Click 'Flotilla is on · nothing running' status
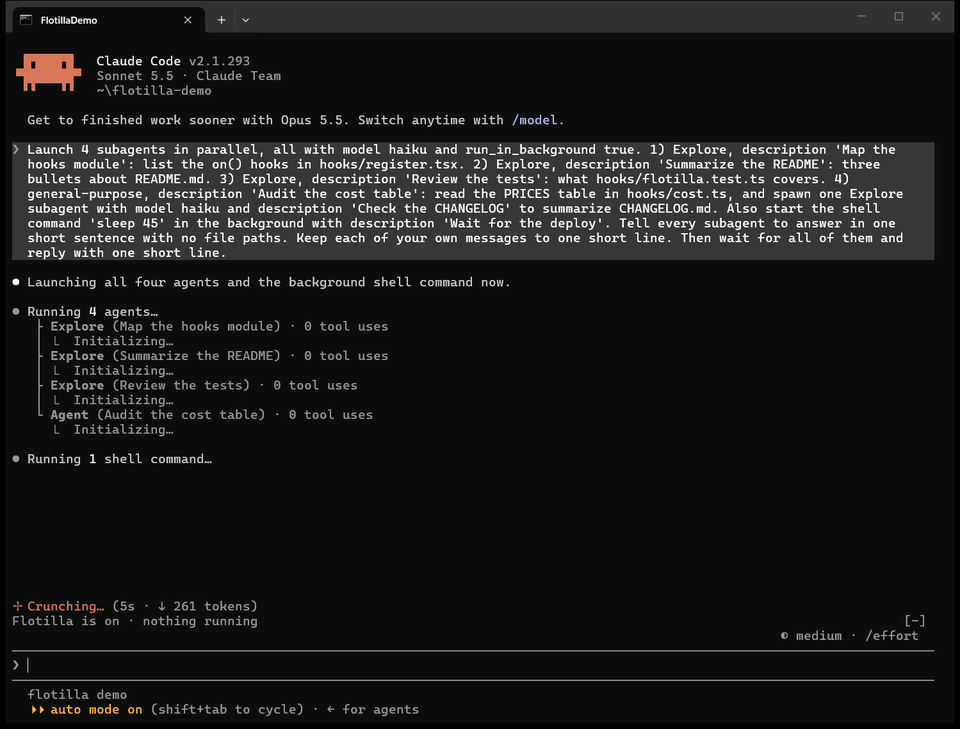Viewport: 960px width, 729px height. pos(135,621)
